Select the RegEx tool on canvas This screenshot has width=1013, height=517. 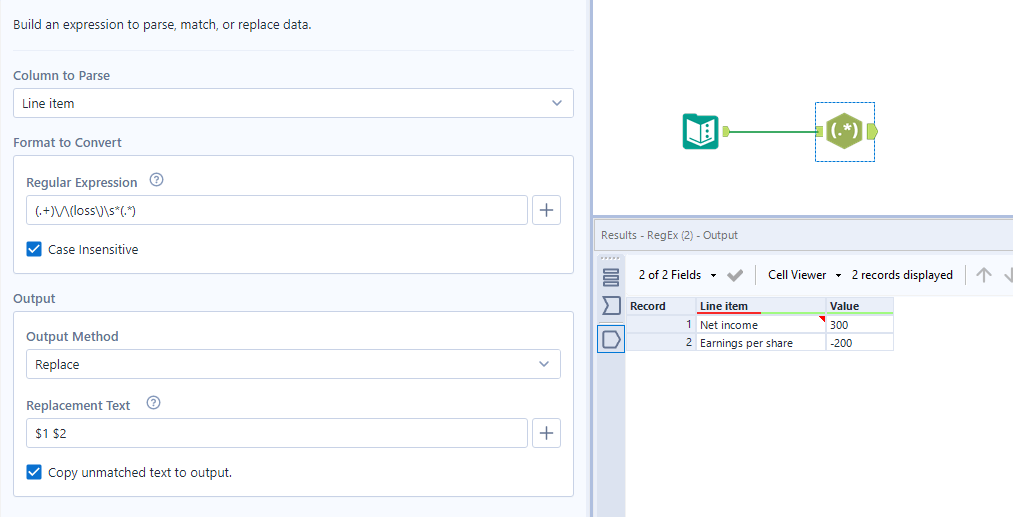844,131
